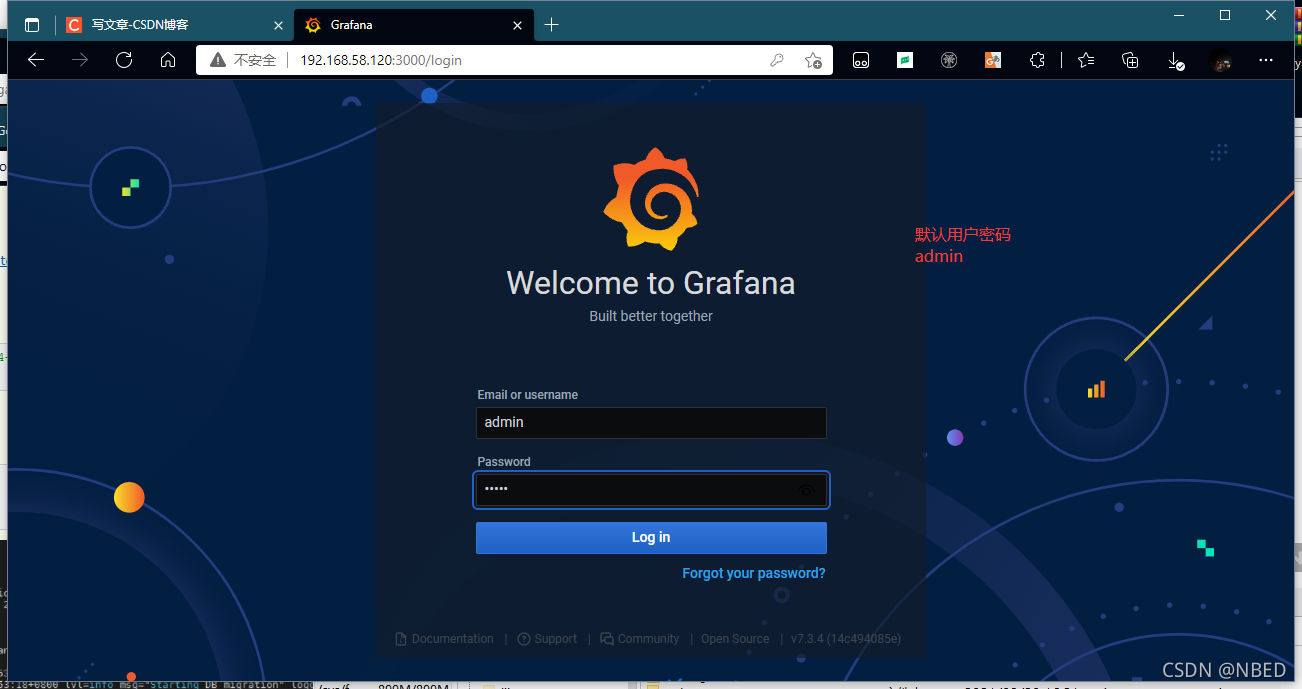Switch to the 写文章-CSDN博客 tab
This screenshot has width=1302, height=689.
pos(172,25)
